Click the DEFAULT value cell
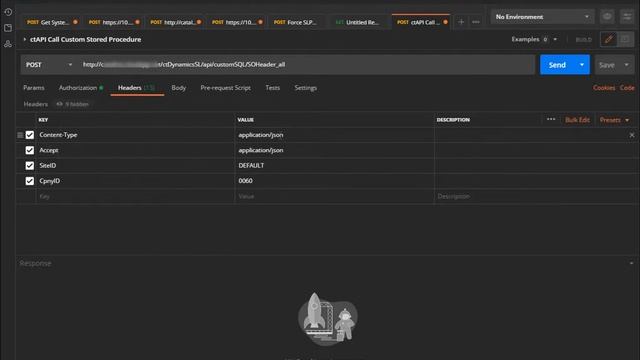The image size is (640, 360). (x=335, y=166)
